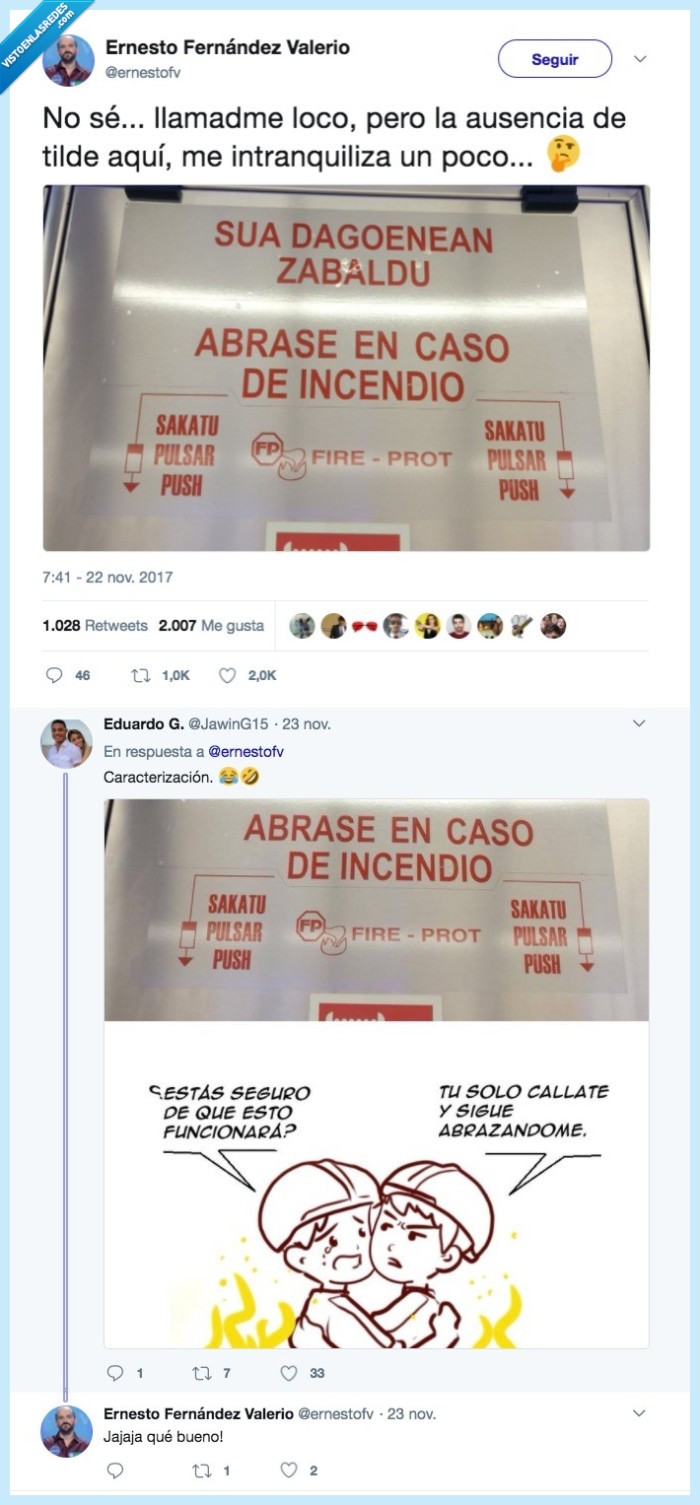700x1505 pixels.
Task: Like the main tweet showing 2,0K
Action: [x=227, y=675]
